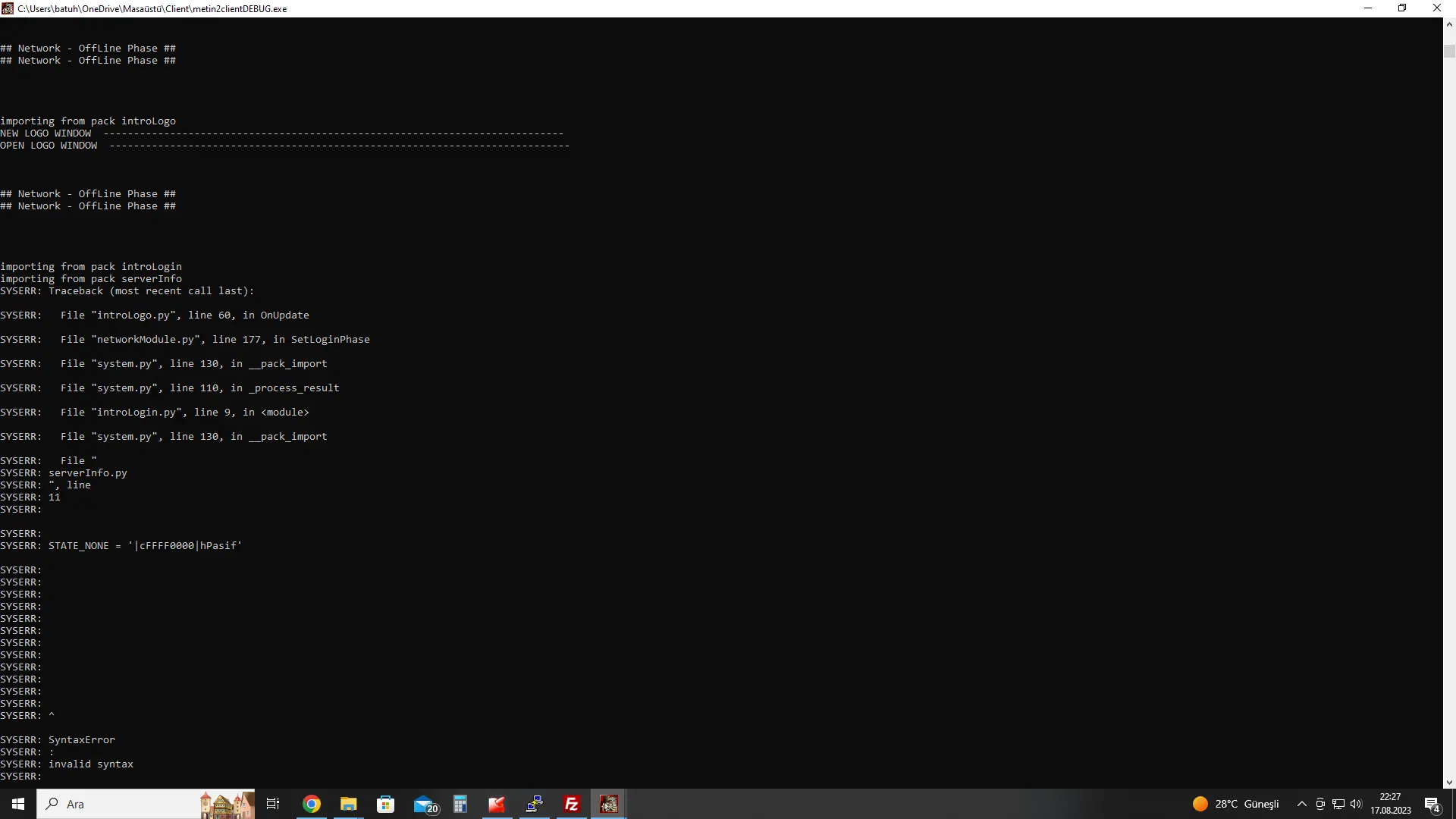Click scrollbar up arrow in console
This screenshot has height=819, width=1456.
pyautogui.click(x=1449, y=24)
